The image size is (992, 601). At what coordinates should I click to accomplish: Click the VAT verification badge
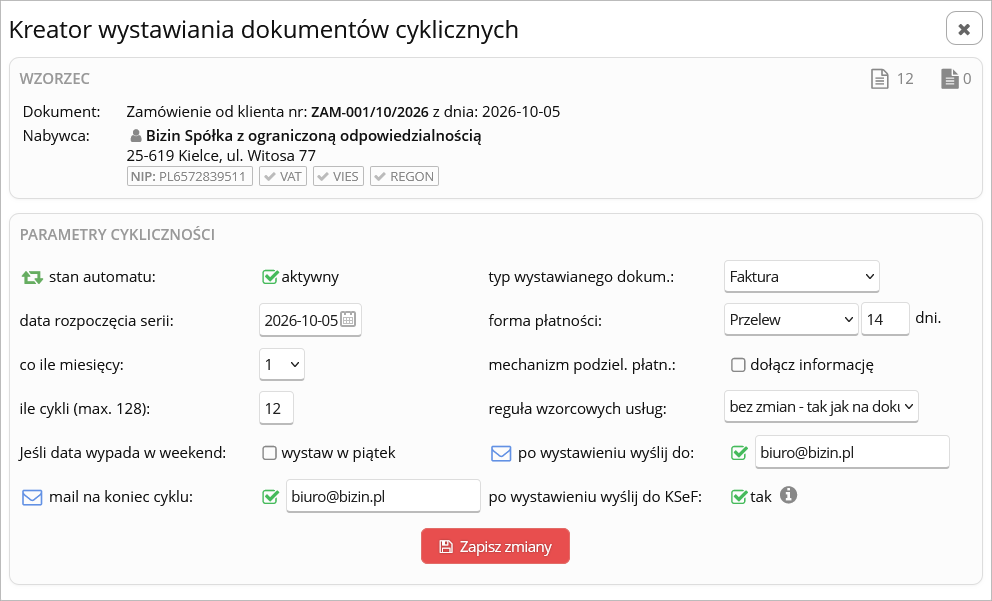pyautogui.click(x=283, y=177)
